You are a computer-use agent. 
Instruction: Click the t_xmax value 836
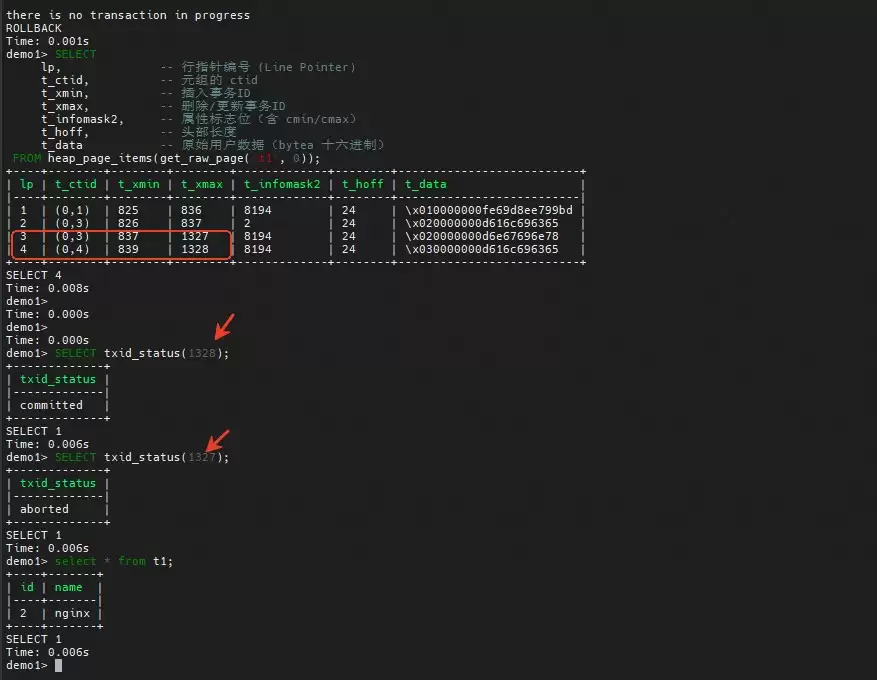click(191, 210)
